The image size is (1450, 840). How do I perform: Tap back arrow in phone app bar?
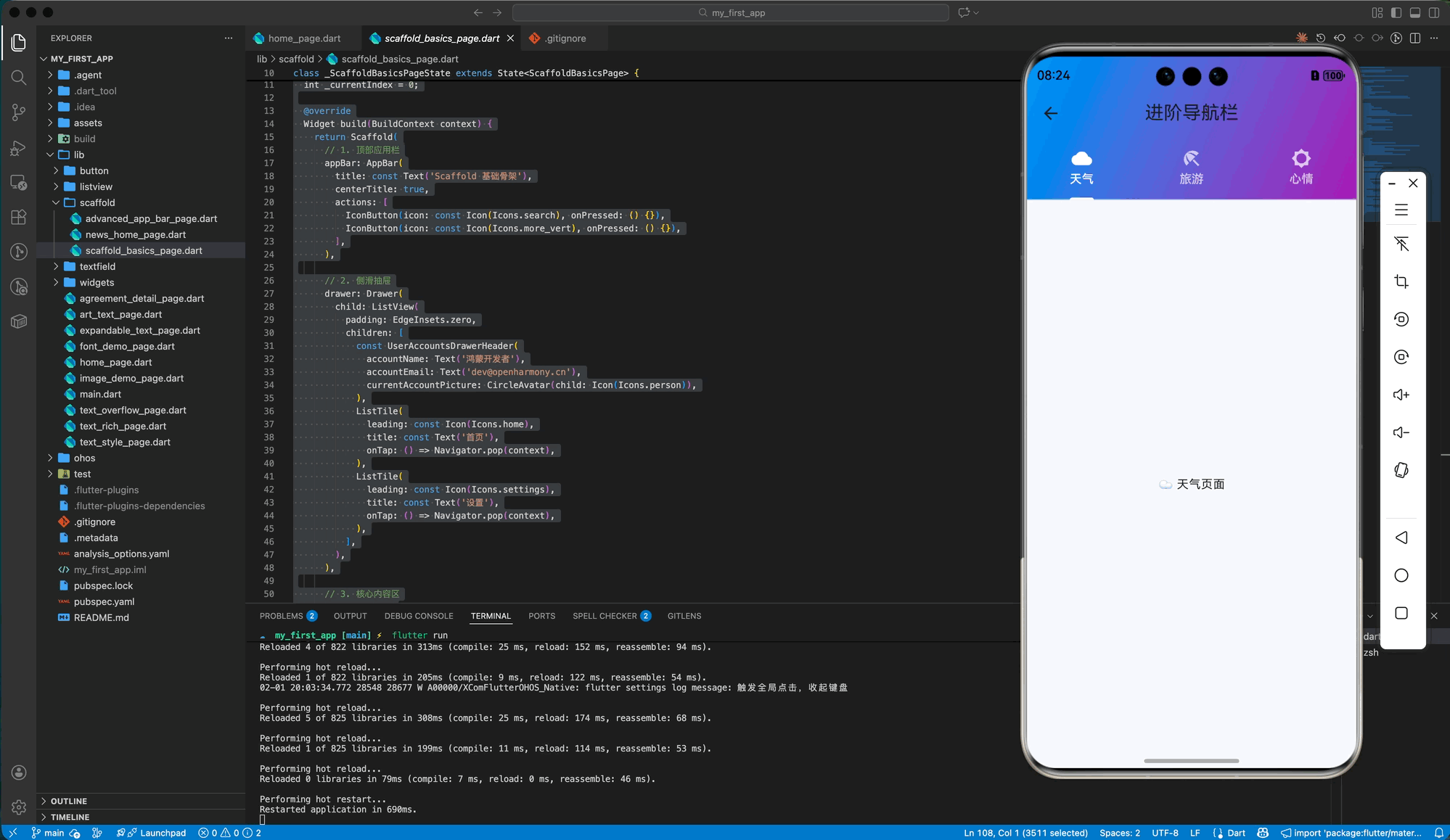[1050, 113]
